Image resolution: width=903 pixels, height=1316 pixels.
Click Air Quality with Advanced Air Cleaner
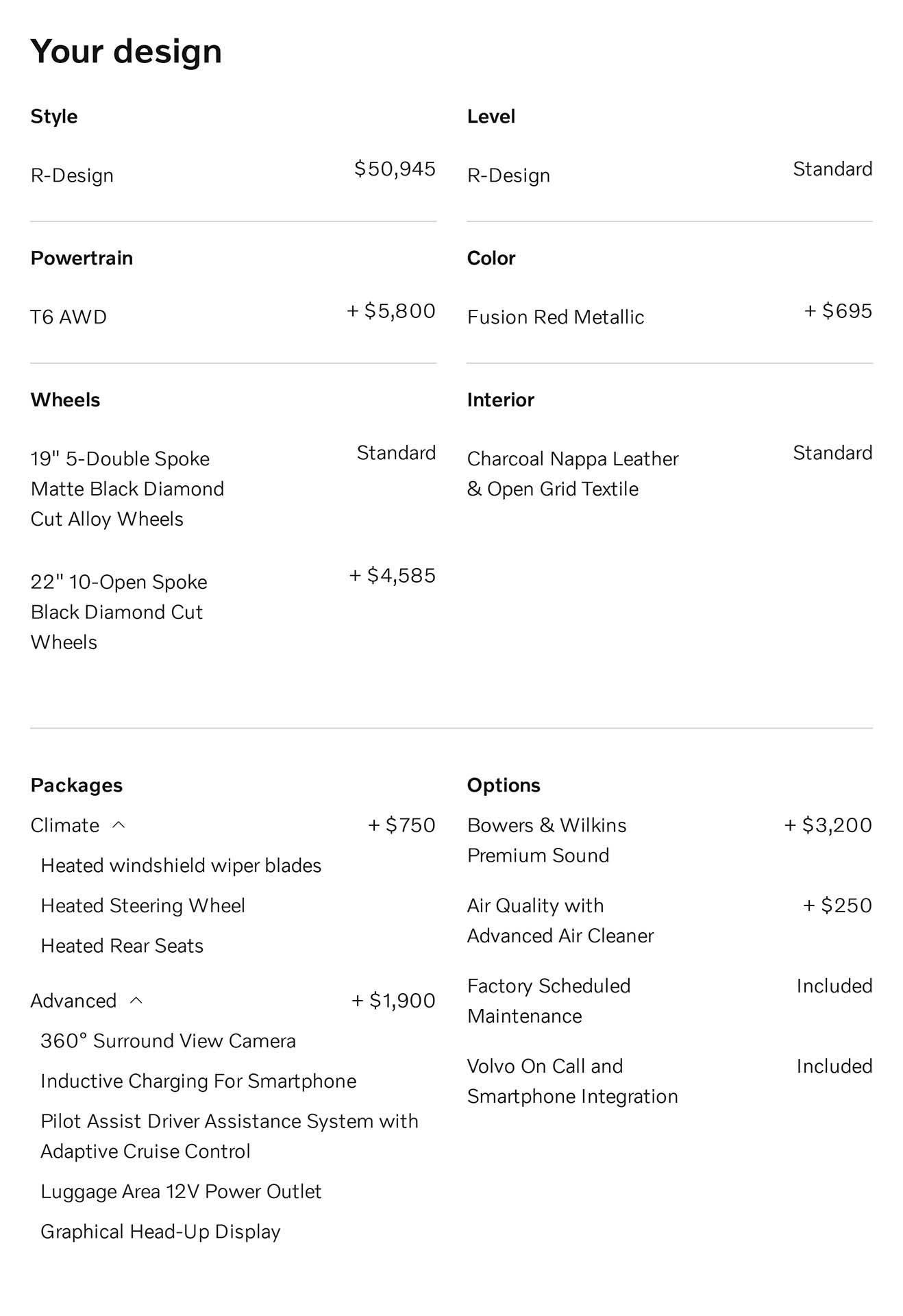[560, 921]
